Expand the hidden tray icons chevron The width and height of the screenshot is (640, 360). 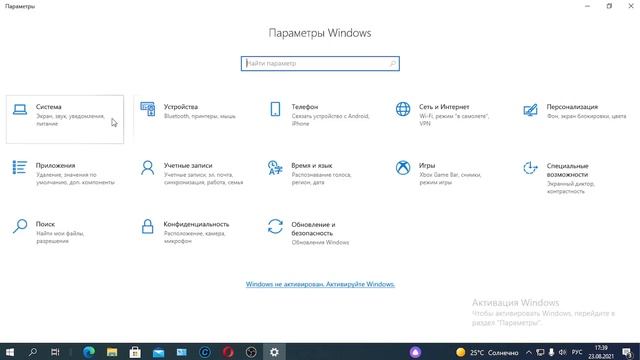529,352
